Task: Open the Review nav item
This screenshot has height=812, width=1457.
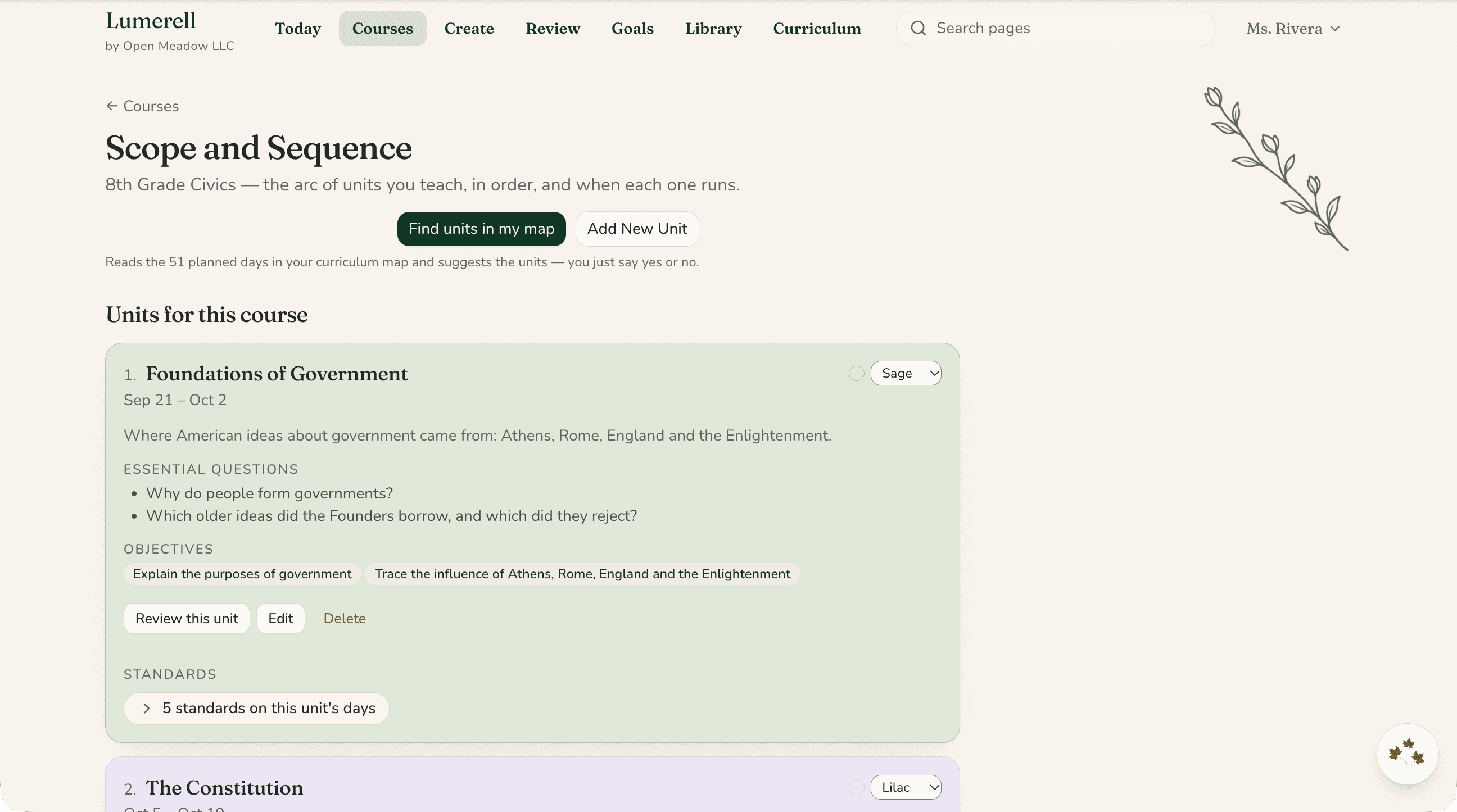Action: pyautogui.click(x=553, y=29)
